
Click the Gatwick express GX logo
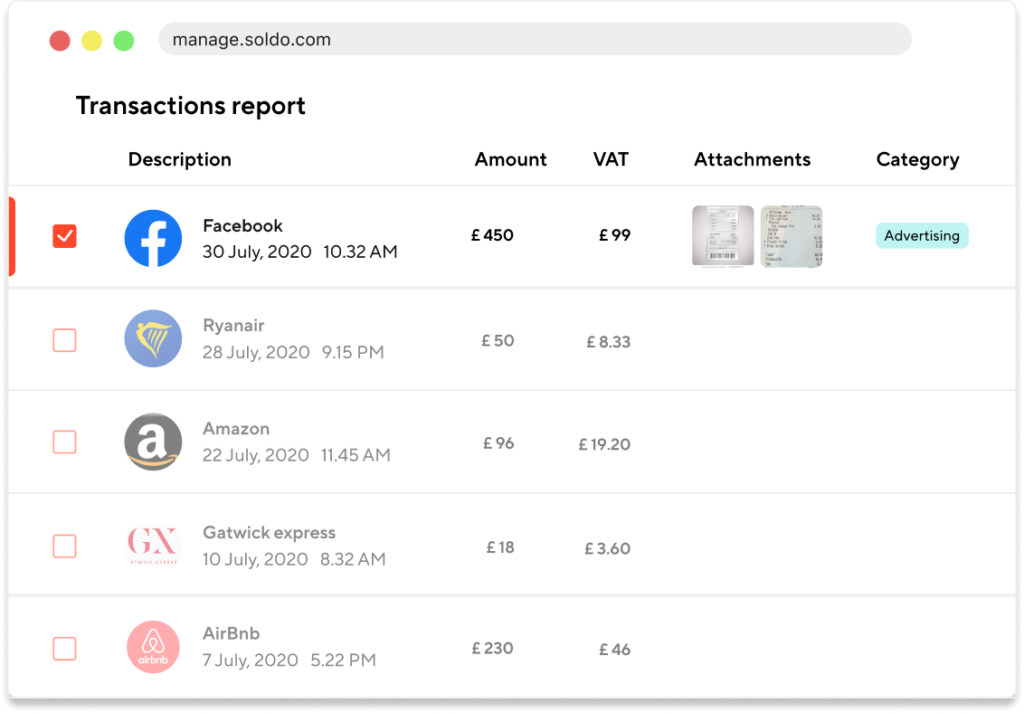coord(153,545)
